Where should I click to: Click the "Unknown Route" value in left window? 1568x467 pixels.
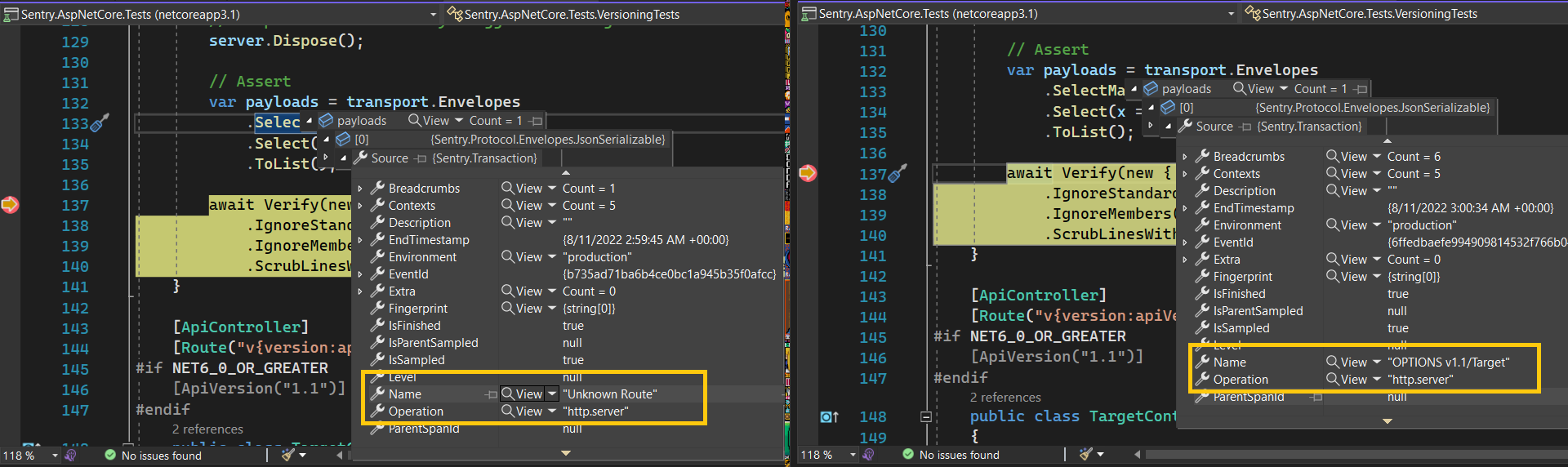(x=609, y=394)
